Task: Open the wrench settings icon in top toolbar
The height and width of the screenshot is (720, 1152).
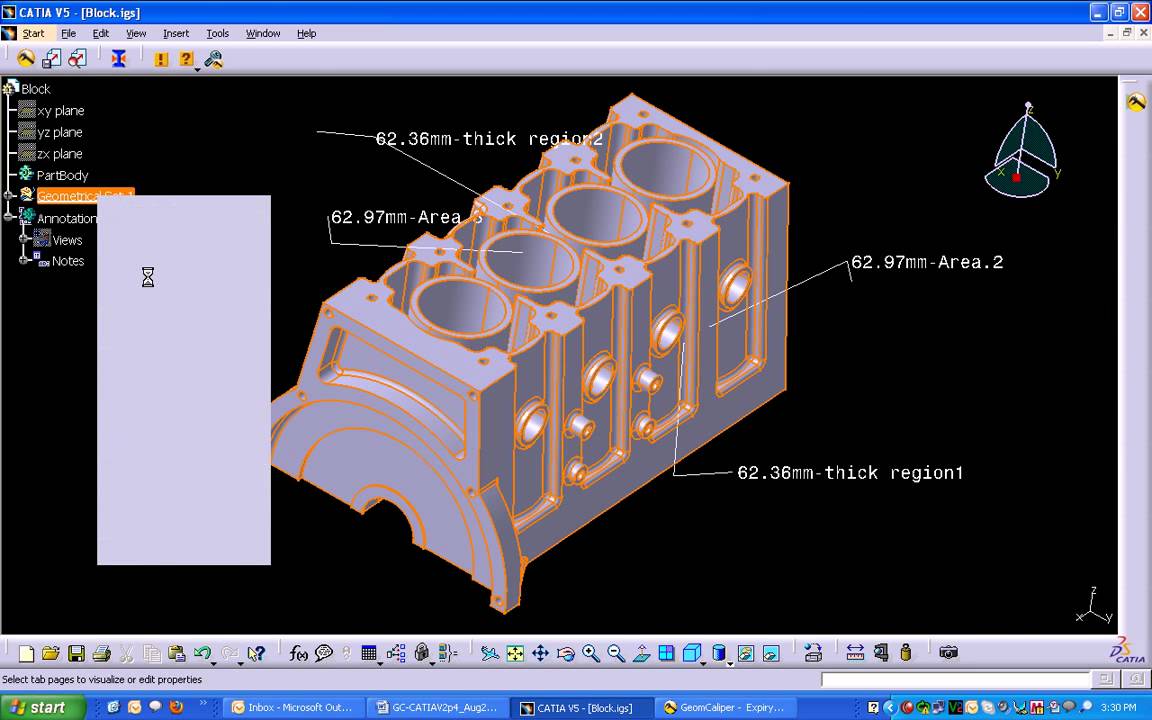Action: (214, 59)
